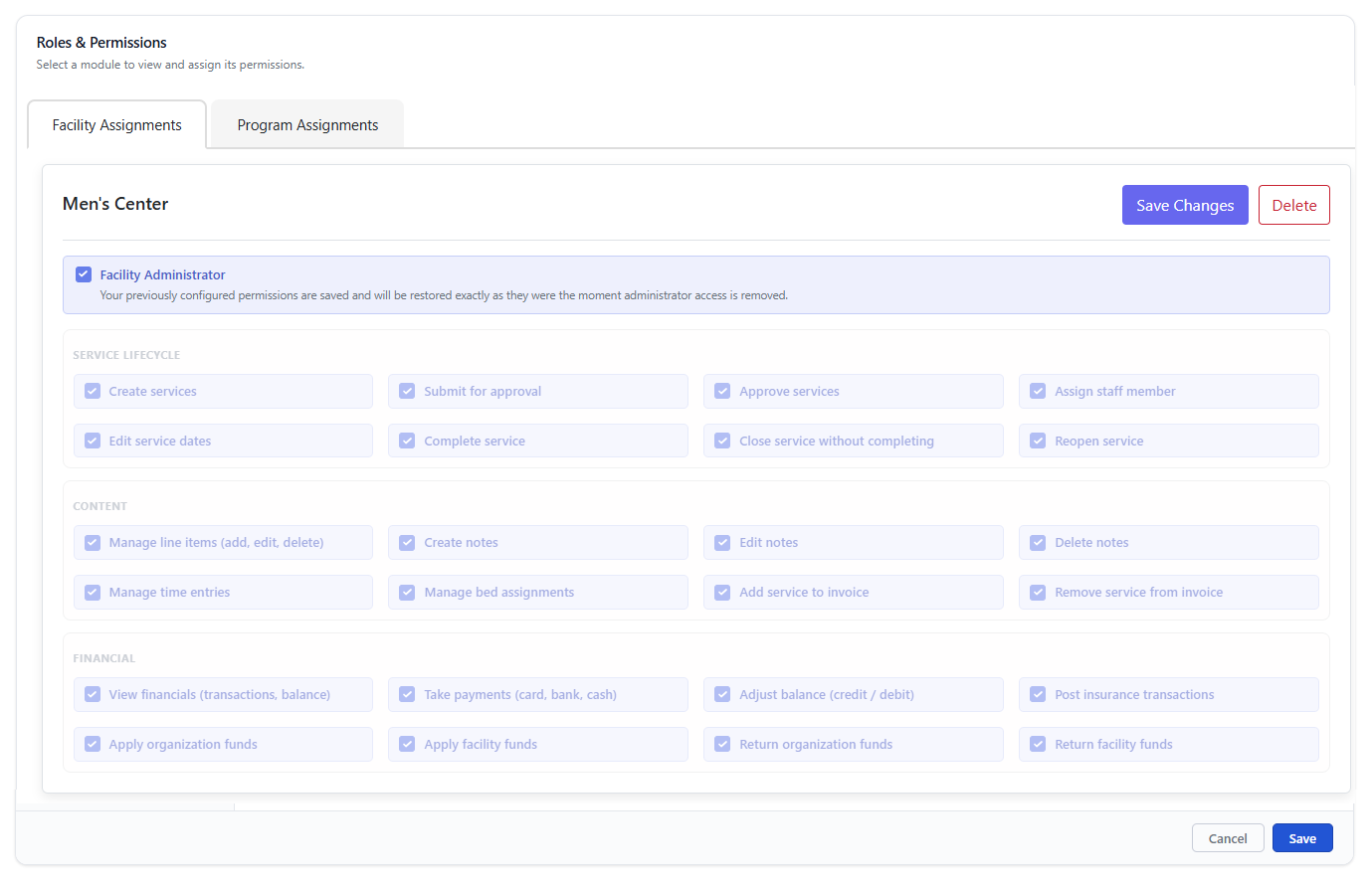Viewport: 1372px width, 889px height.
Task: Click the Save Changes button
Action: [x=1185, y=205]
